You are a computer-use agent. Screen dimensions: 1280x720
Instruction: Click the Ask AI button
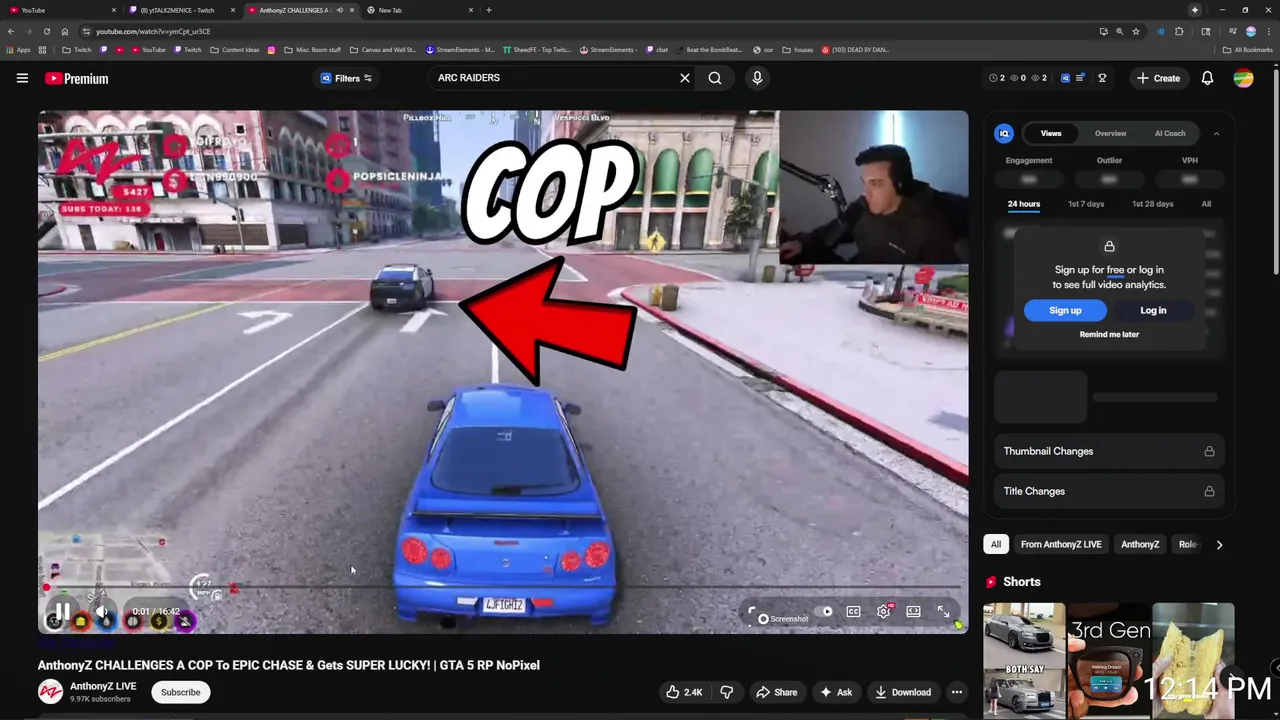pos(836,692)
